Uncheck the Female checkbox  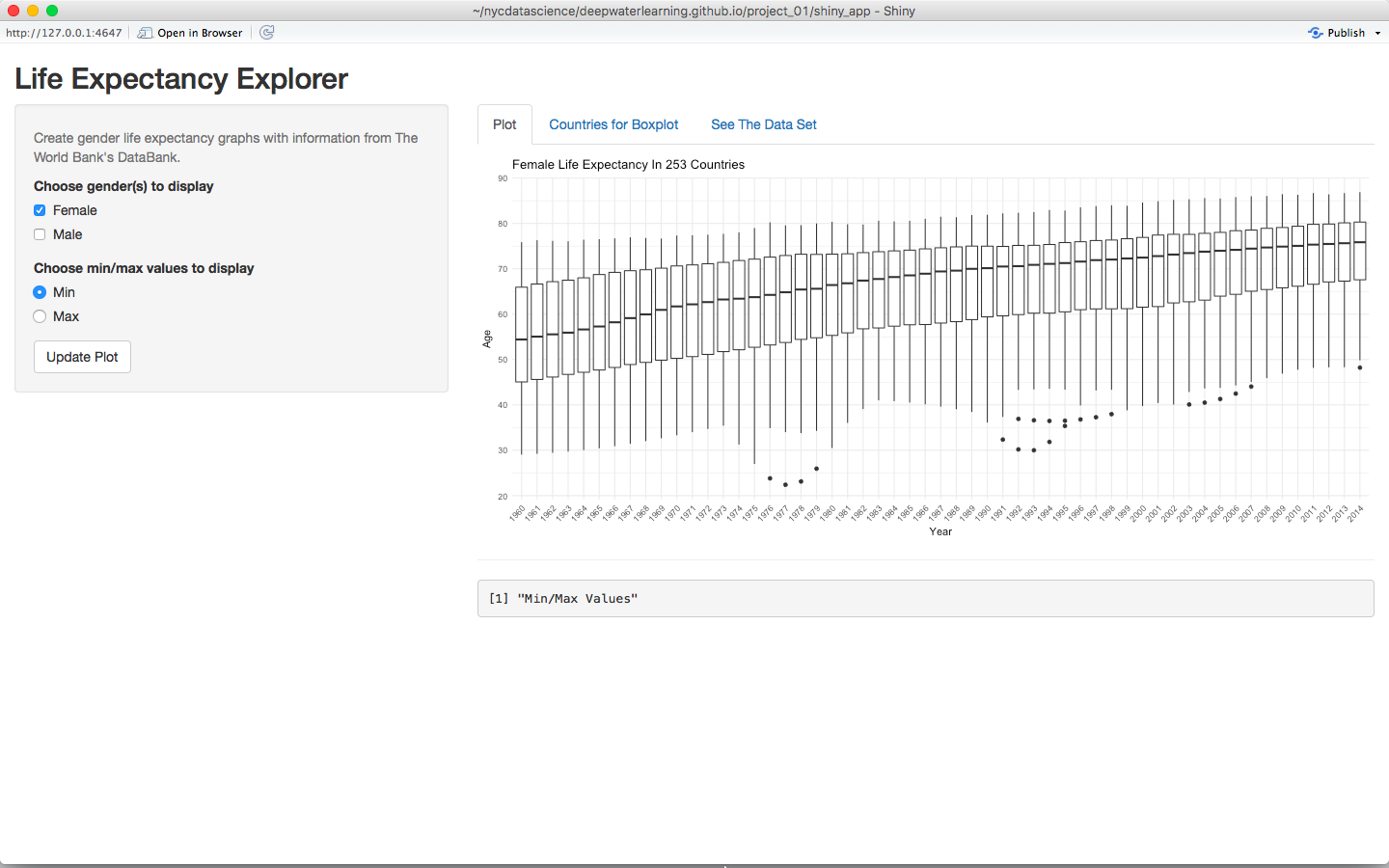coord(40,210)
